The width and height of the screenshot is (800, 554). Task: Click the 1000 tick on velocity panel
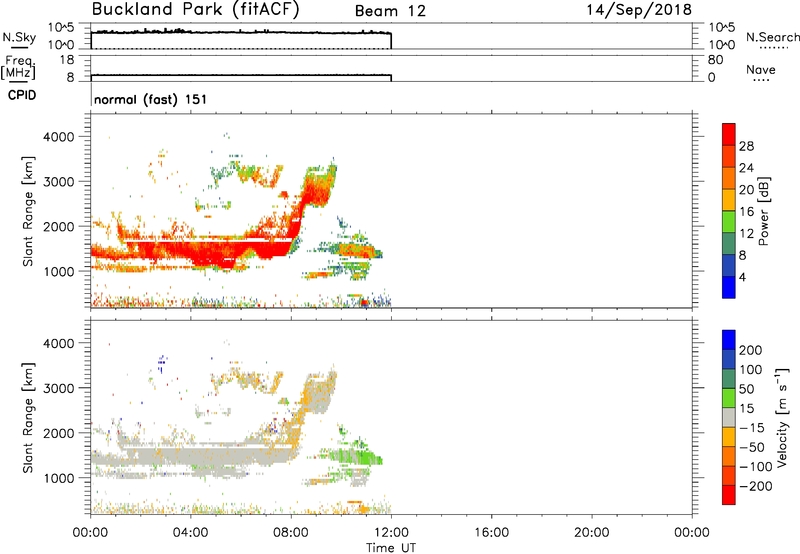tap(59, 478)
